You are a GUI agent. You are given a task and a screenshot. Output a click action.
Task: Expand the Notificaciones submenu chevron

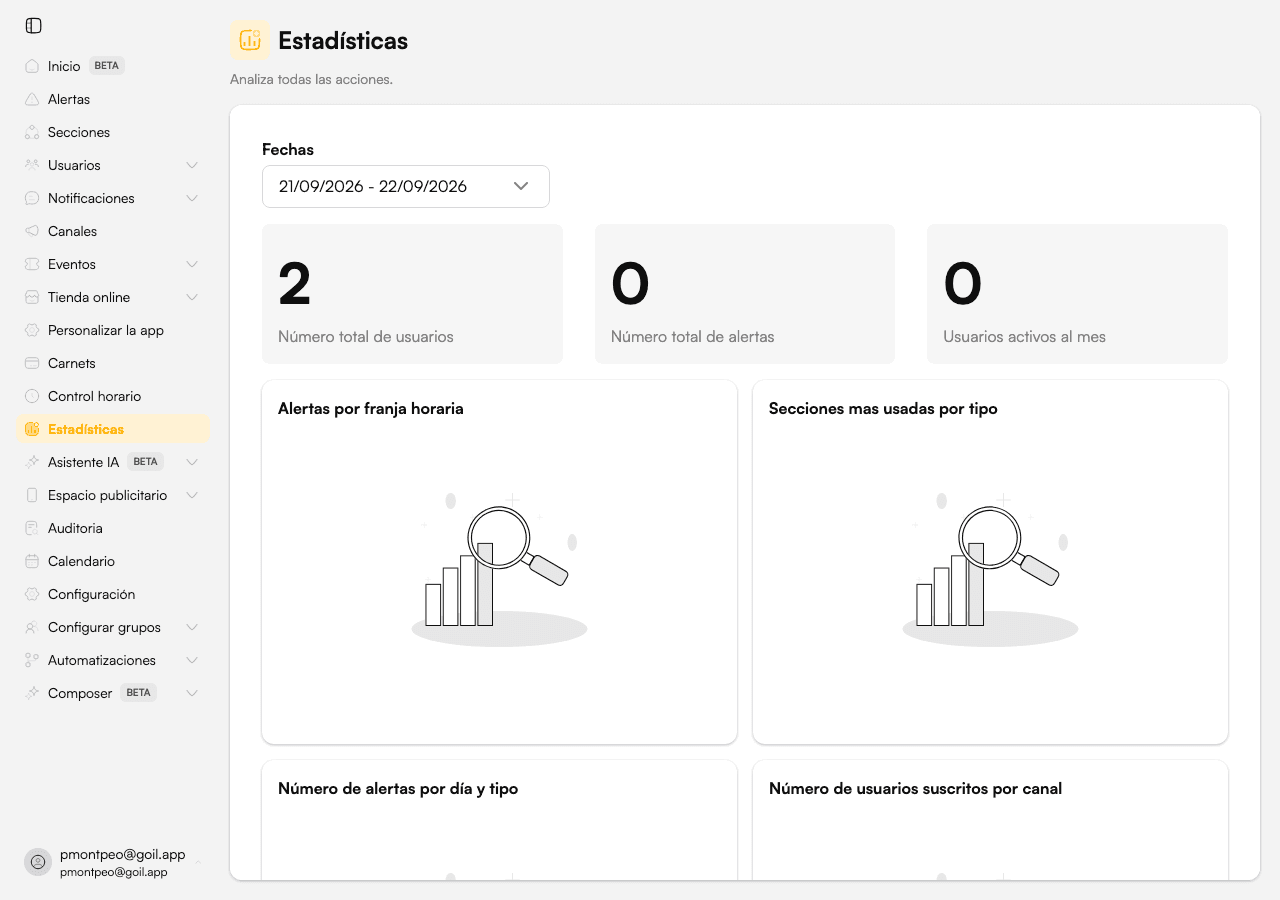point(192,198)
